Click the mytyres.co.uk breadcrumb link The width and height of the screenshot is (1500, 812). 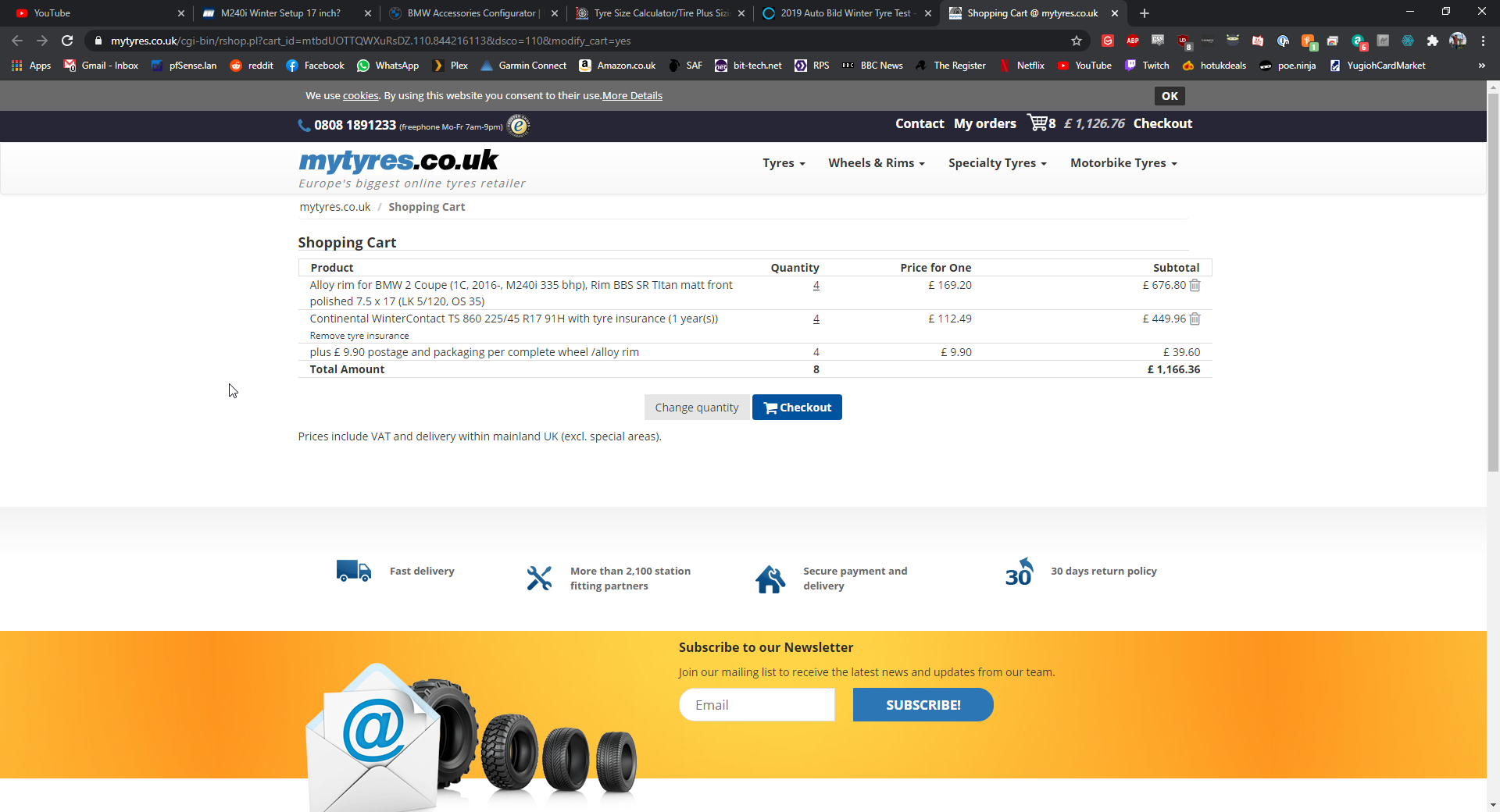(335, 207)
